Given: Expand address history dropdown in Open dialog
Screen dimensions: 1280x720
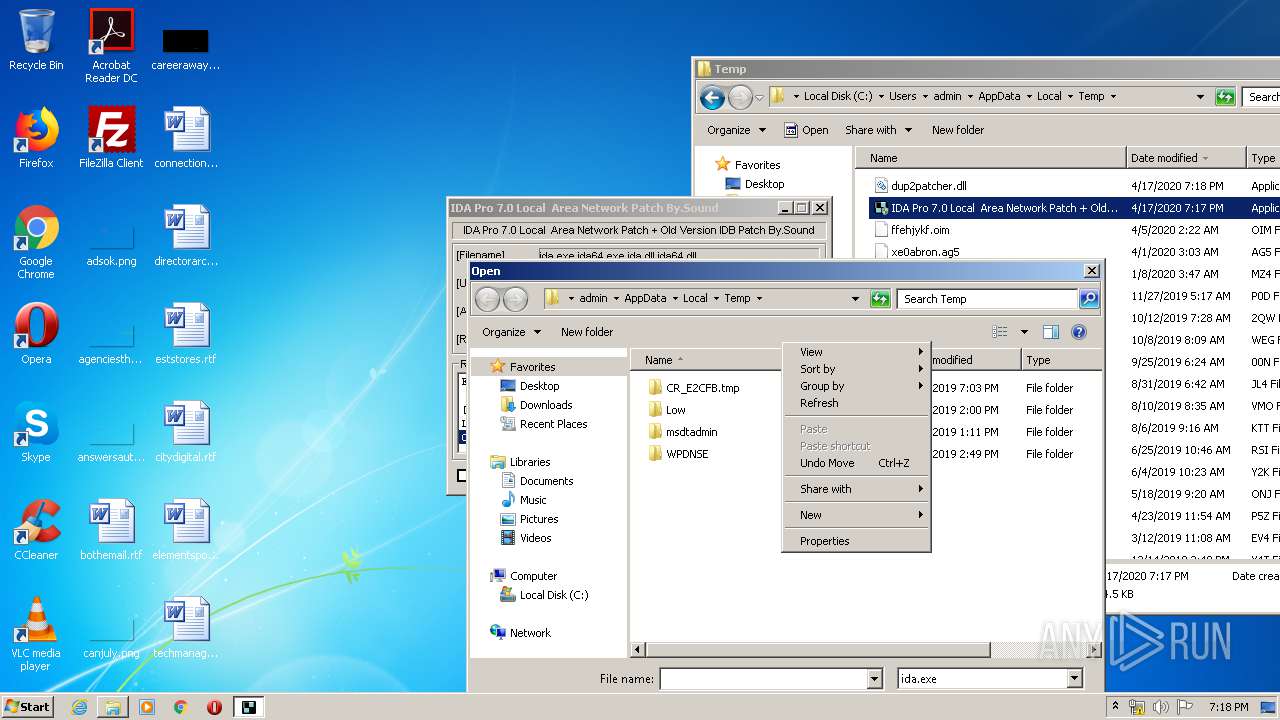Looking at the screenshot, I should pos(855,298).
